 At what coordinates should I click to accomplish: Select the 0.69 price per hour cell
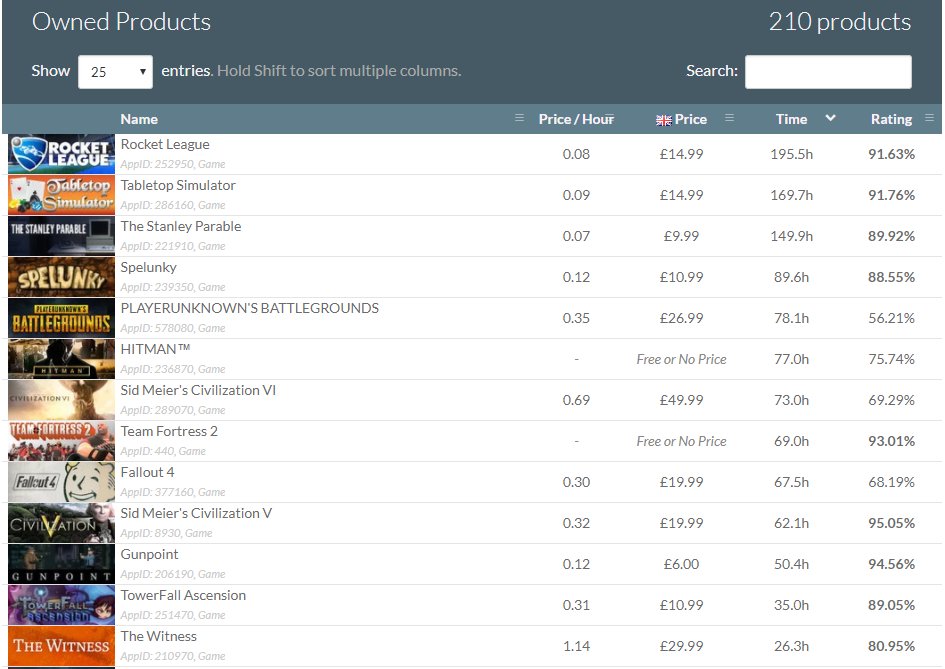(576, 400)
